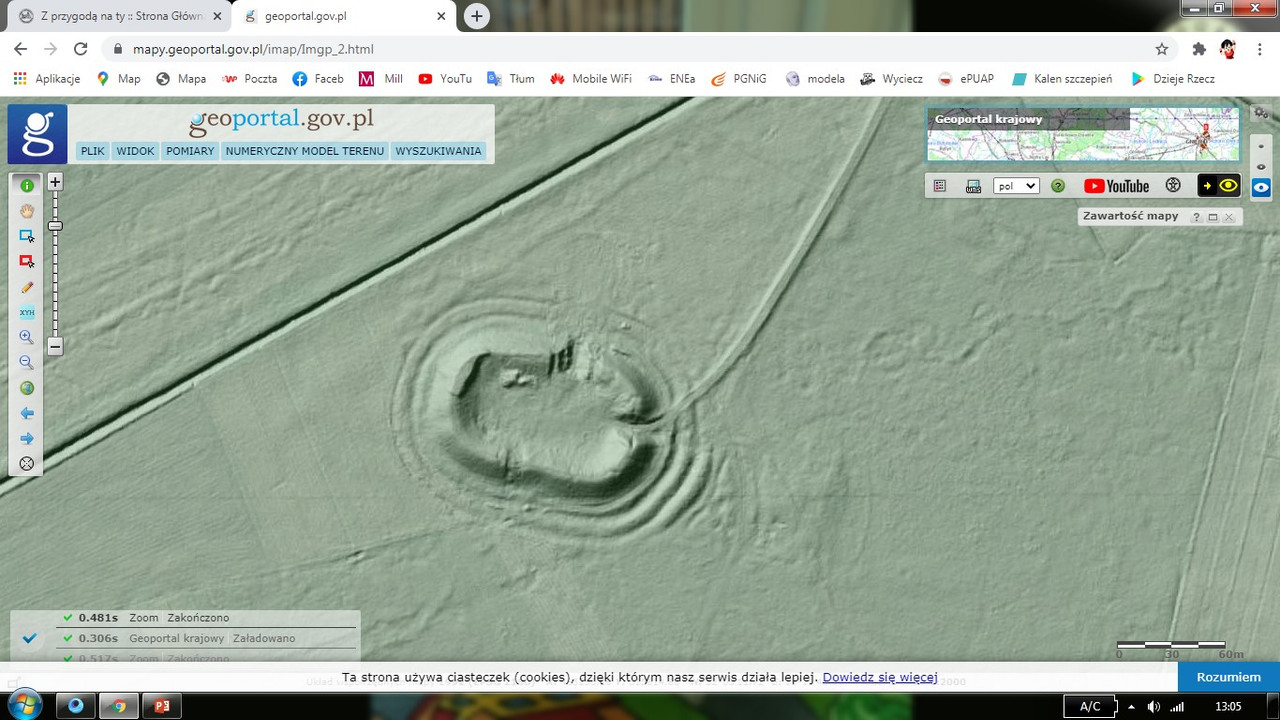This screenshot has height=720, width=1280.
Task: Click help on Zawartość mapy panel
Action: pyautogui.click(x=1196, y=217)
